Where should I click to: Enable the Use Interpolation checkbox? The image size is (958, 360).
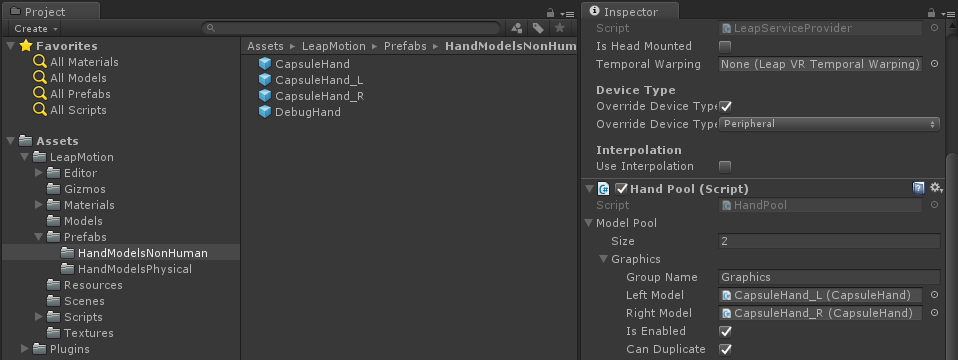coord(725,166)
